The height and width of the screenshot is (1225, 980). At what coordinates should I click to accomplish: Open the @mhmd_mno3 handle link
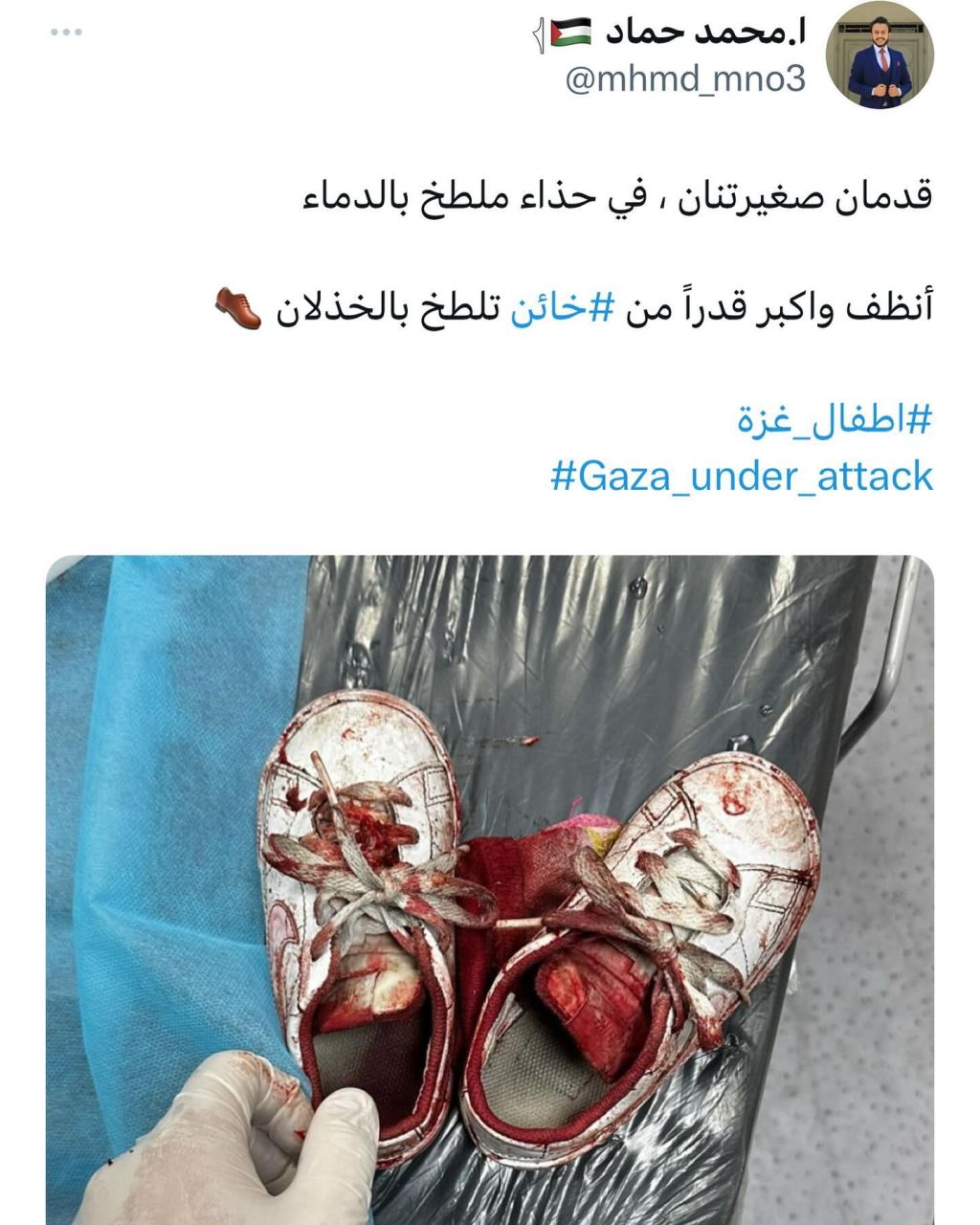point(685,80)
